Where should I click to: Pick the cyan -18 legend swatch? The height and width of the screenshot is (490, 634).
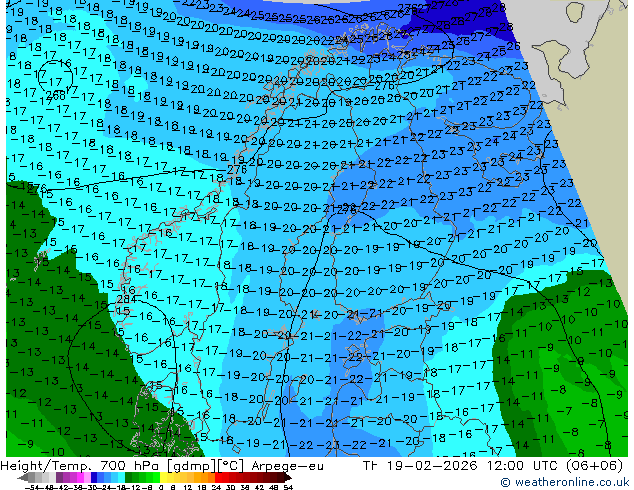tap(122, 478)
